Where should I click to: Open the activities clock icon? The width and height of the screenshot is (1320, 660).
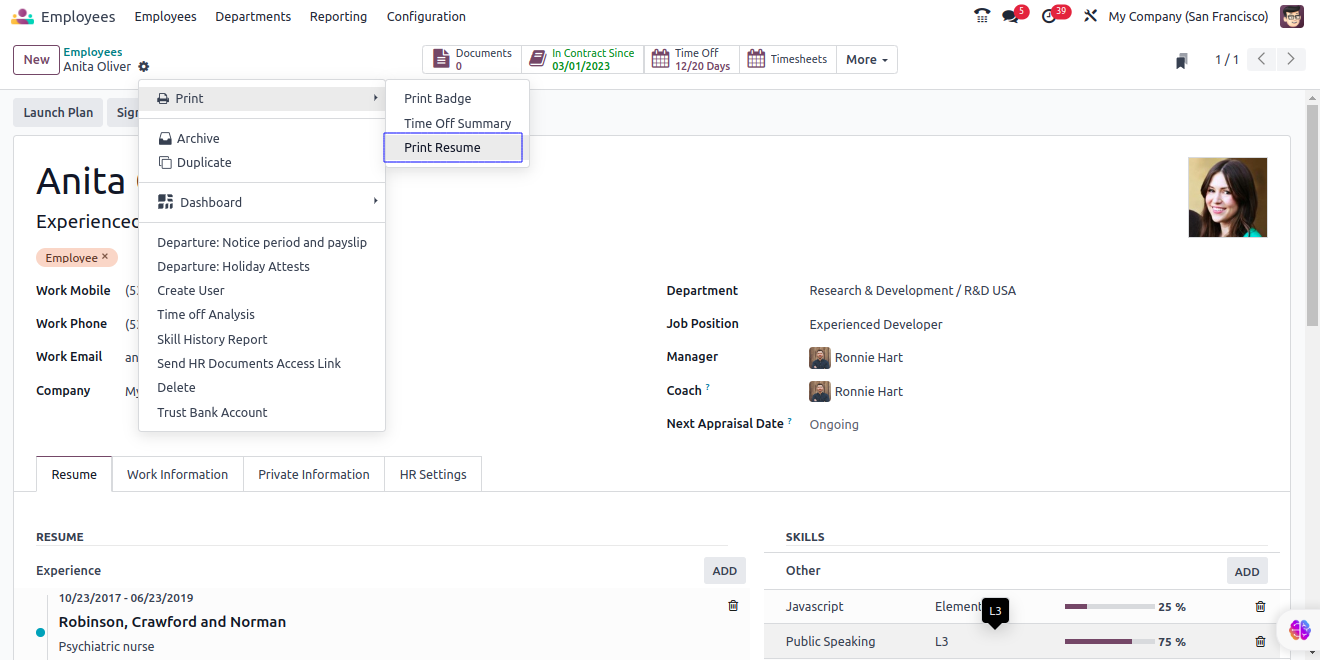tap(1049, 16)
